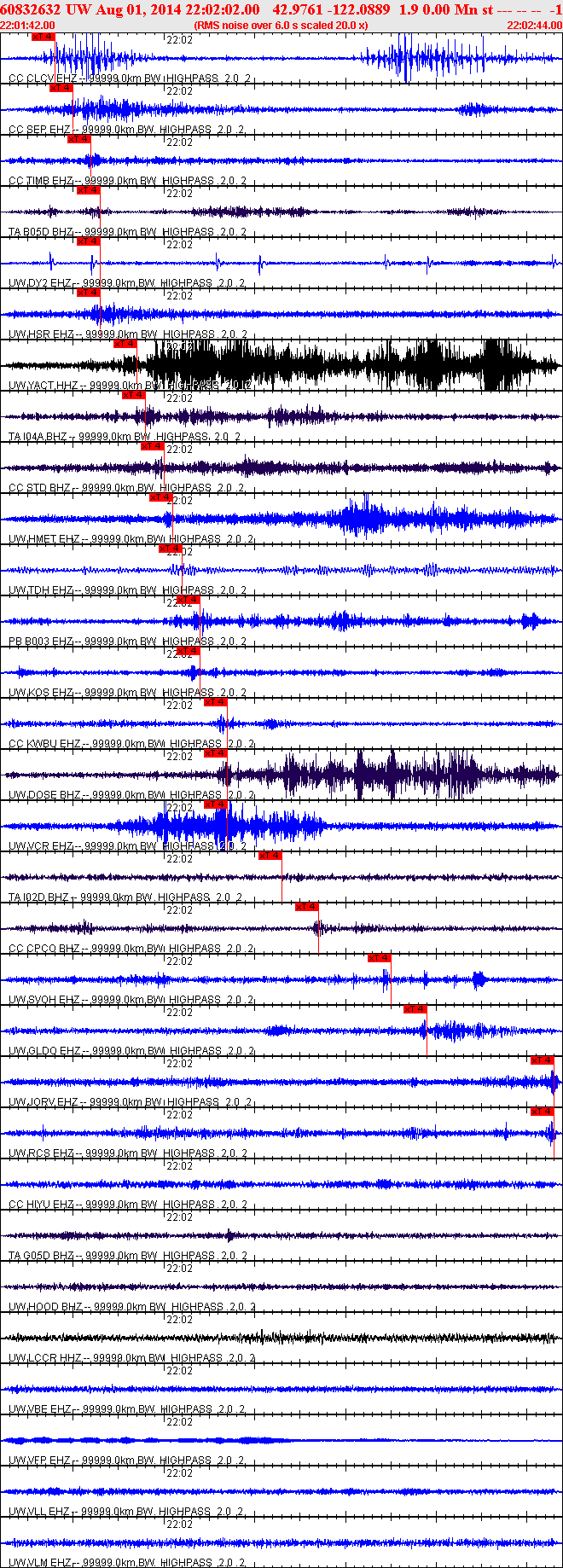Select the CC SEP EHZ station label
Image resolution: width=563 pixels, height=1568 pixels.
pyautogui.click(x=40, y=130)
